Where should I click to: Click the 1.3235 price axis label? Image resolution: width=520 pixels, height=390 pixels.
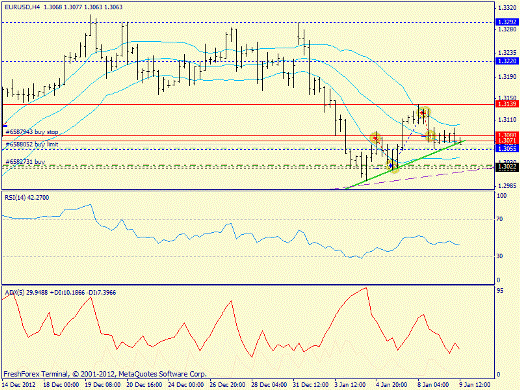507,53
